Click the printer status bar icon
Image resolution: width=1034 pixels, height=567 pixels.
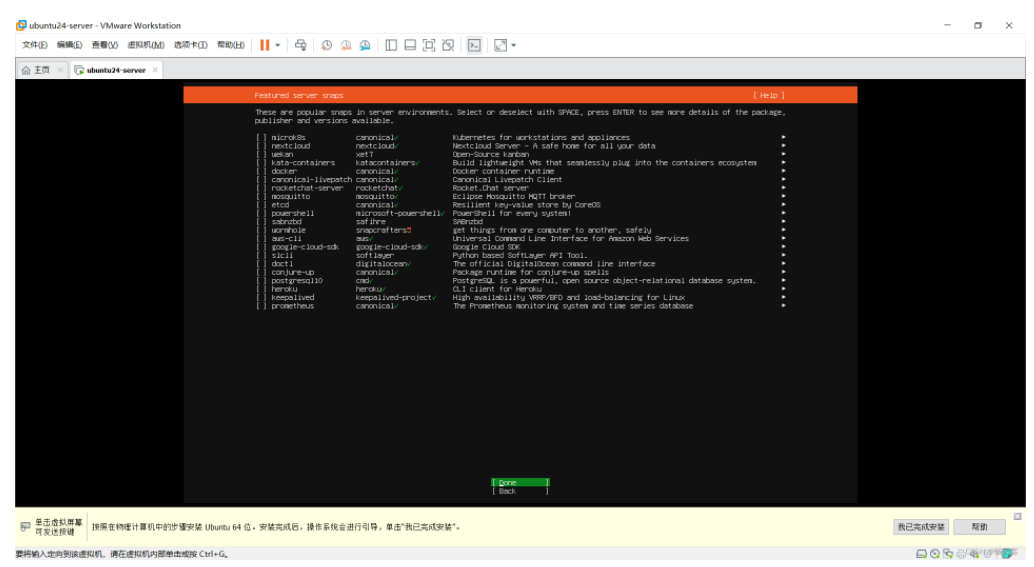961,554
